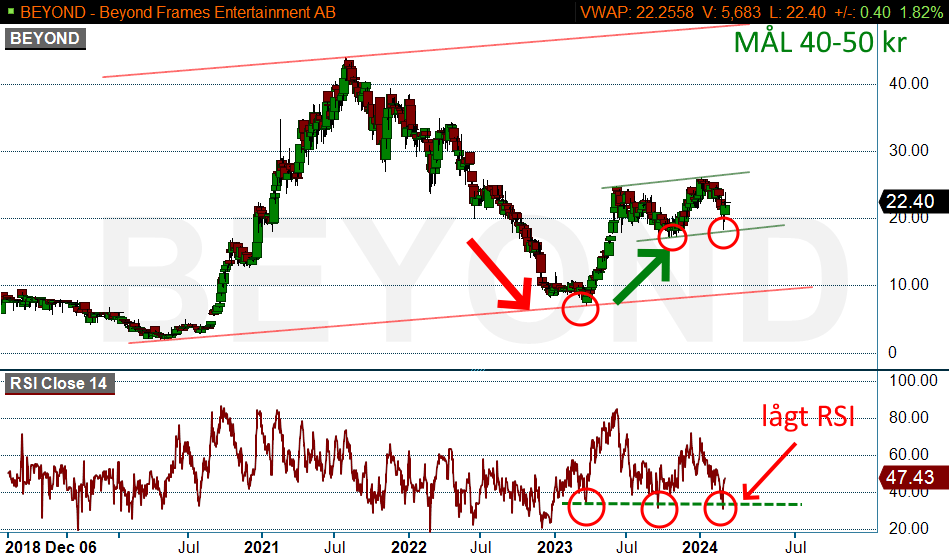
Task: Click the RSI Close 14 indicator label
Action: (59, 384)
